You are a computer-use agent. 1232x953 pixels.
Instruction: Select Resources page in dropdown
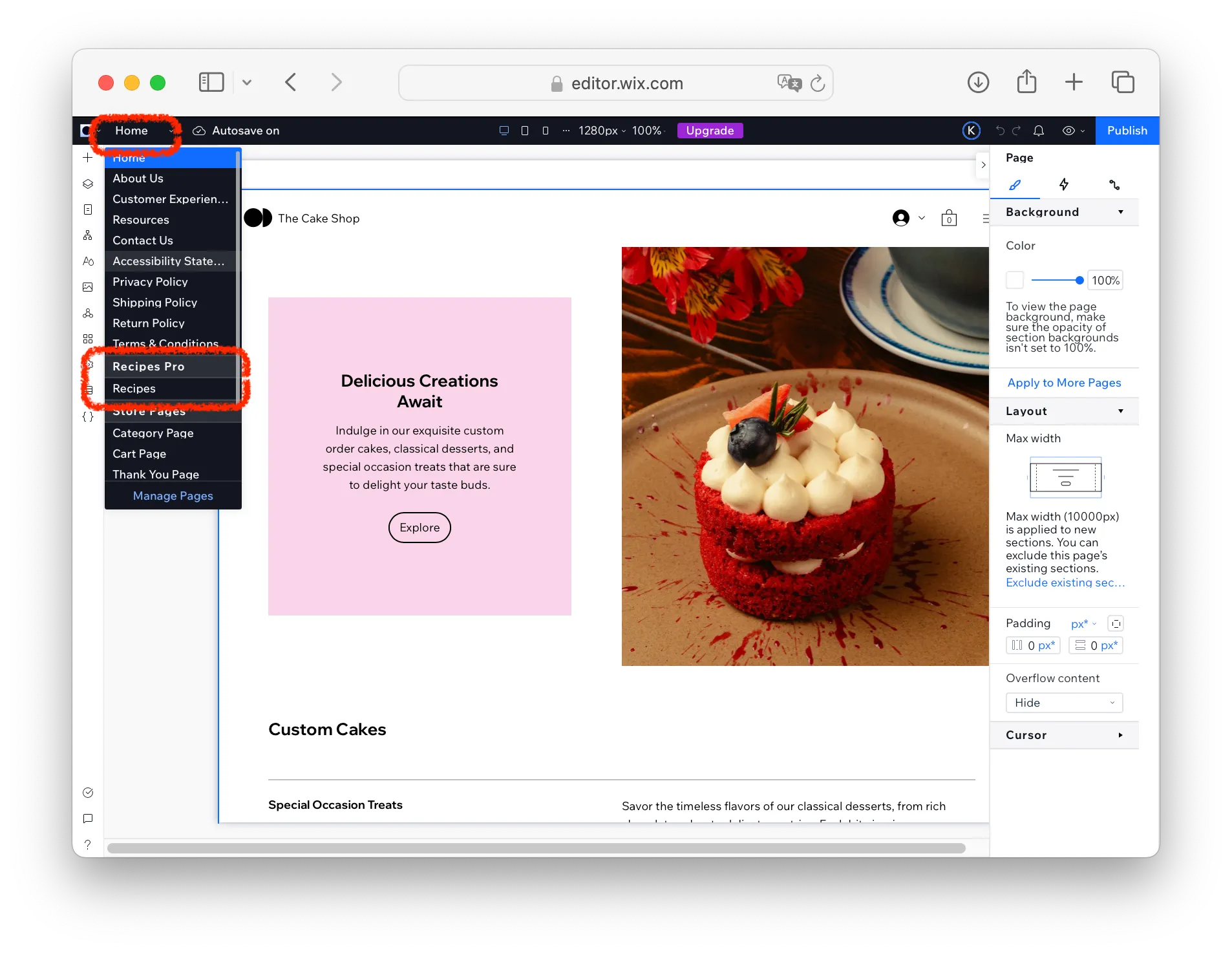click(x=171, y=220)
